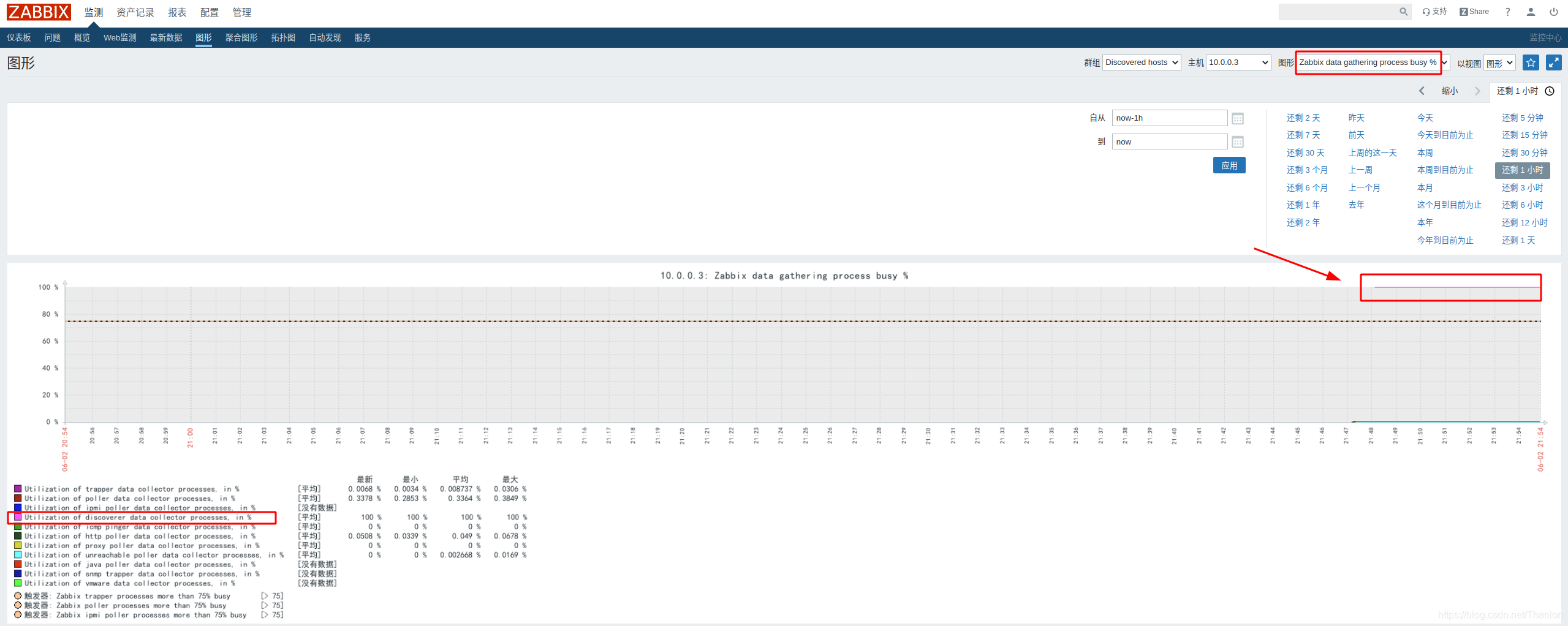
Task: Select Last 5 minutes range
Action: point(1523,118)
